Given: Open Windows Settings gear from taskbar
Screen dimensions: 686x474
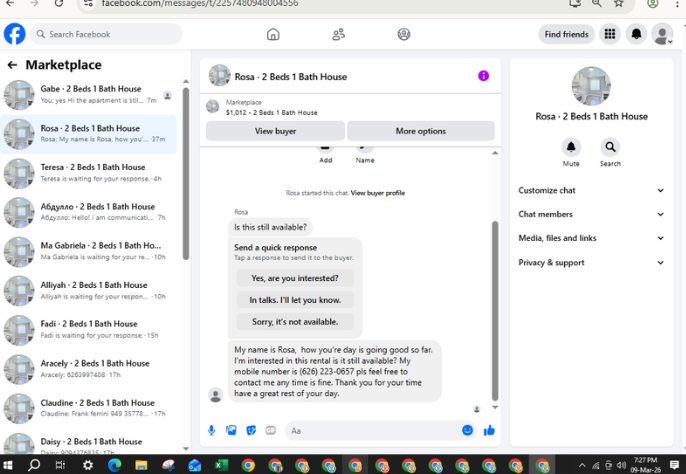Looking at the screenshot, I should (88, 465).
